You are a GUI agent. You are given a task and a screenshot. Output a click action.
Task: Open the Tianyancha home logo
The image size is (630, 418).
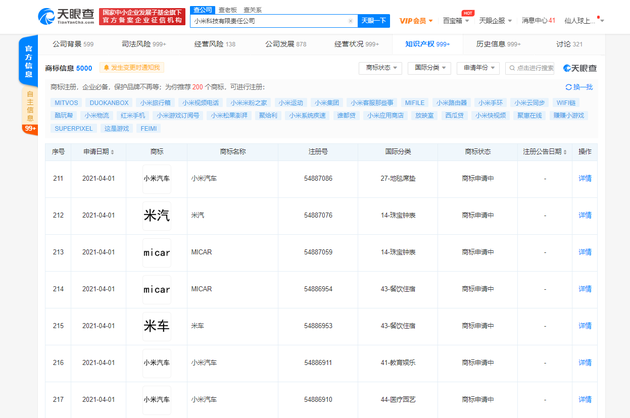[x=66, y=16]
